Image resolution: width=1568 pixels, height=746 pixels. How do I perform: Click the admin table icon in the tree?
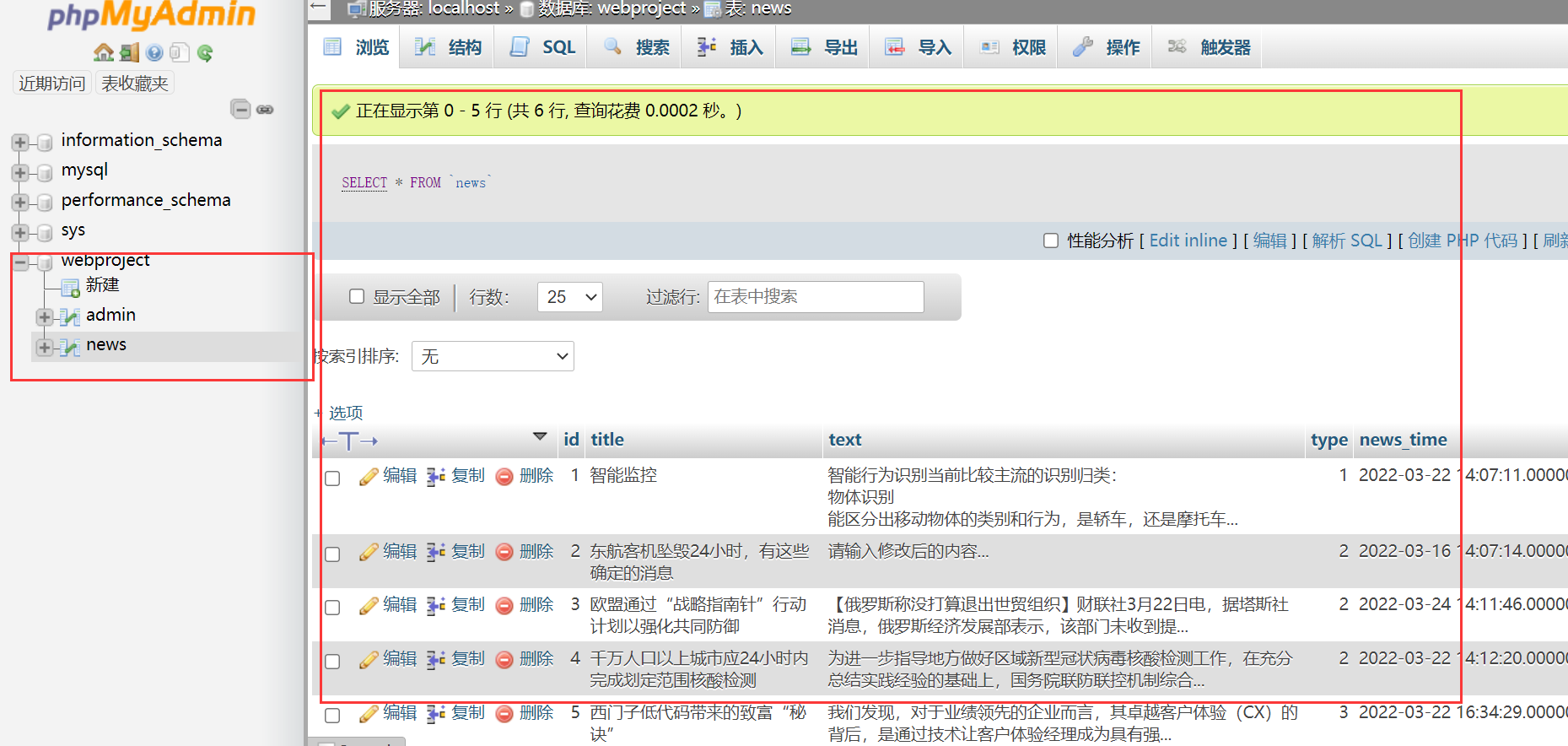[70, 317]
